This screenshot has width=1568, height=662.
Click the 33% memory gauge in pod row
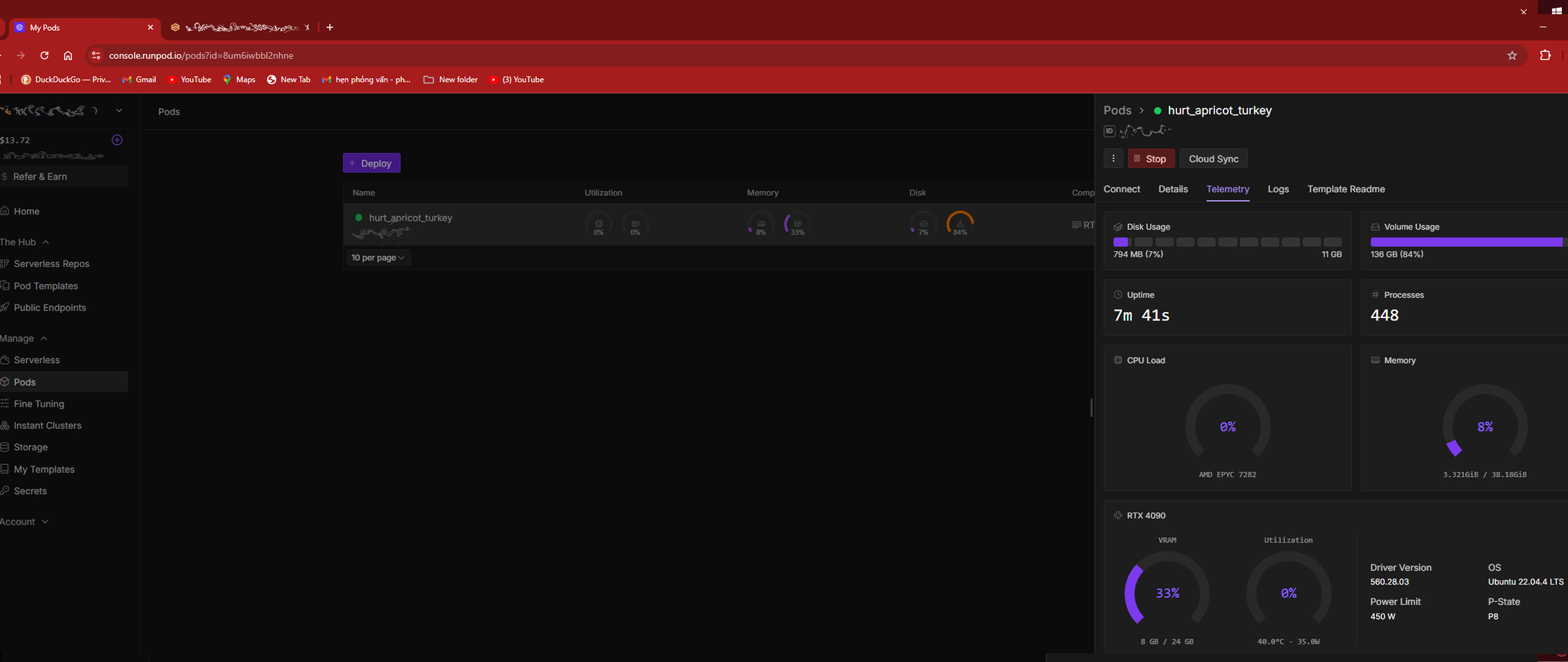[798, 225]
